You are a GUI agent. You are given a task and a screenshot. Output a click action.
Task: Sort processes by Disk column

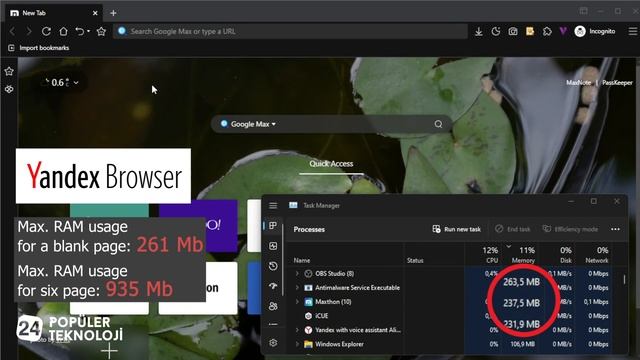[566, 255]
